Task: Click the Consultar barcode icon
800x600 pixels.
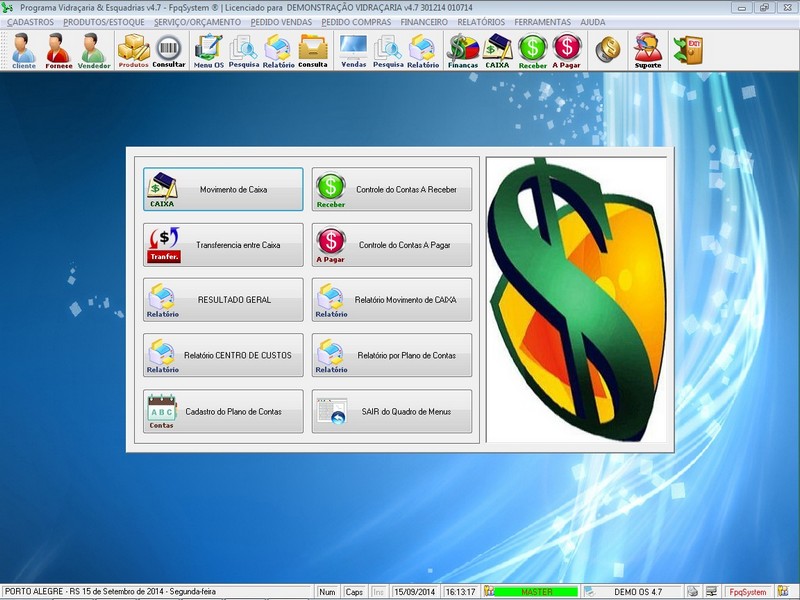Action: pyautogui.click(x=169, y=49)
